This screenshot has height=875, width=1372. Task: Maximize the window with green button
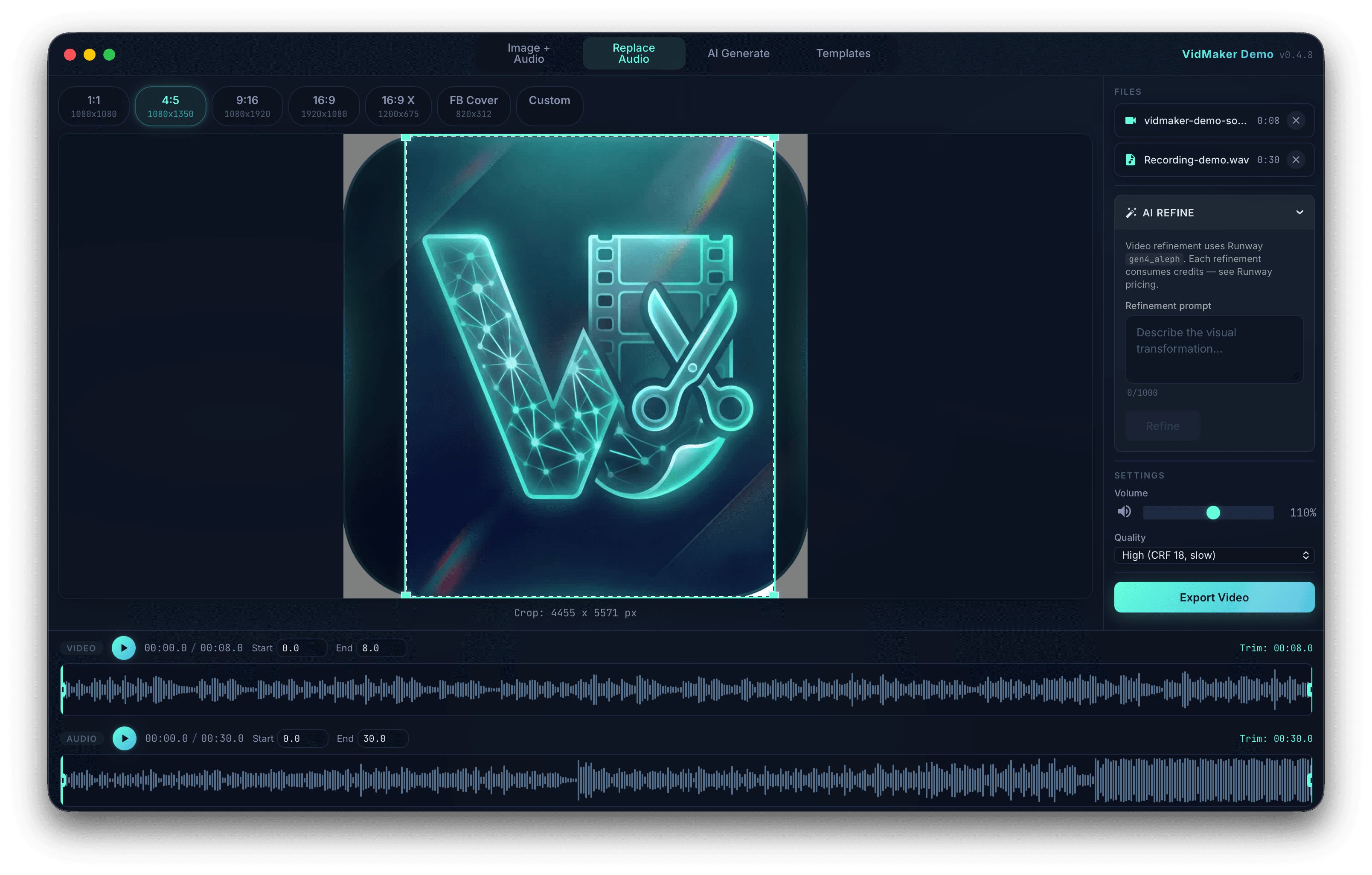(x=109, y=54)
